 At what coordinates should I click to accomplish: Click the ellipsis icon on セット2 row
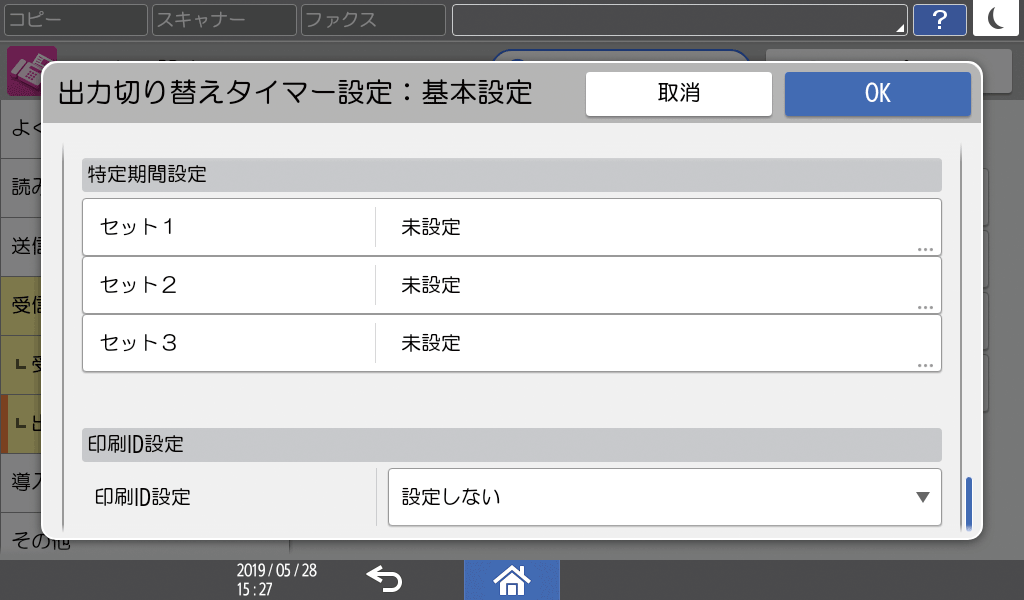pos(925,307)
